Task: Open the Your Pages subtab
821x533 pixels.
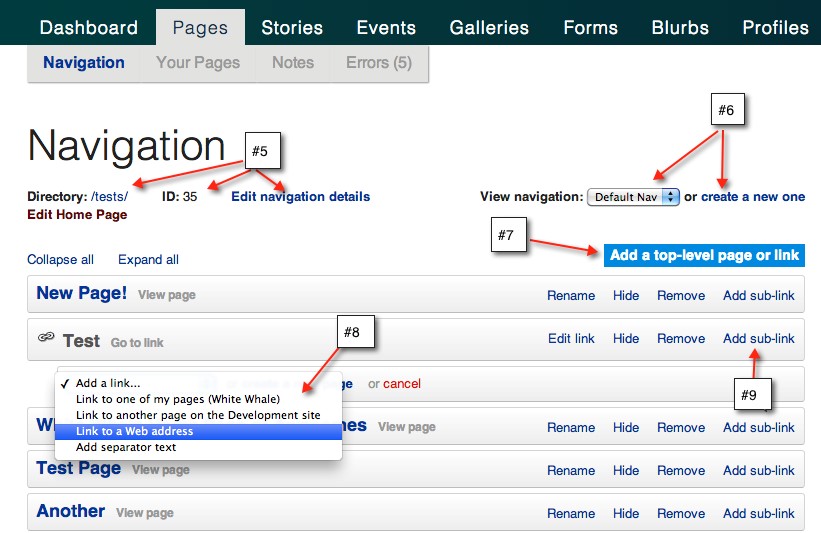Action: click(x=198, y=63)
